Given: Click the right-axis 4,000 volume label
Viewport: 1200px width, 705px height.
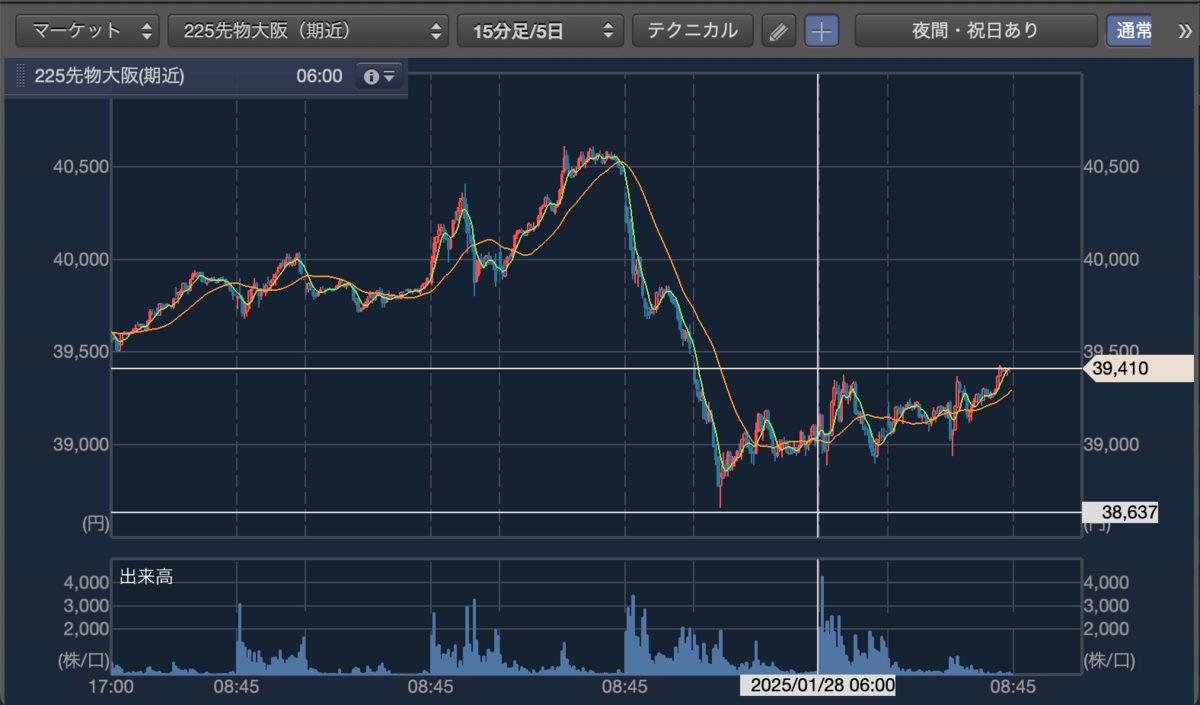Looking at the screenshot, I should (1106, 582).
